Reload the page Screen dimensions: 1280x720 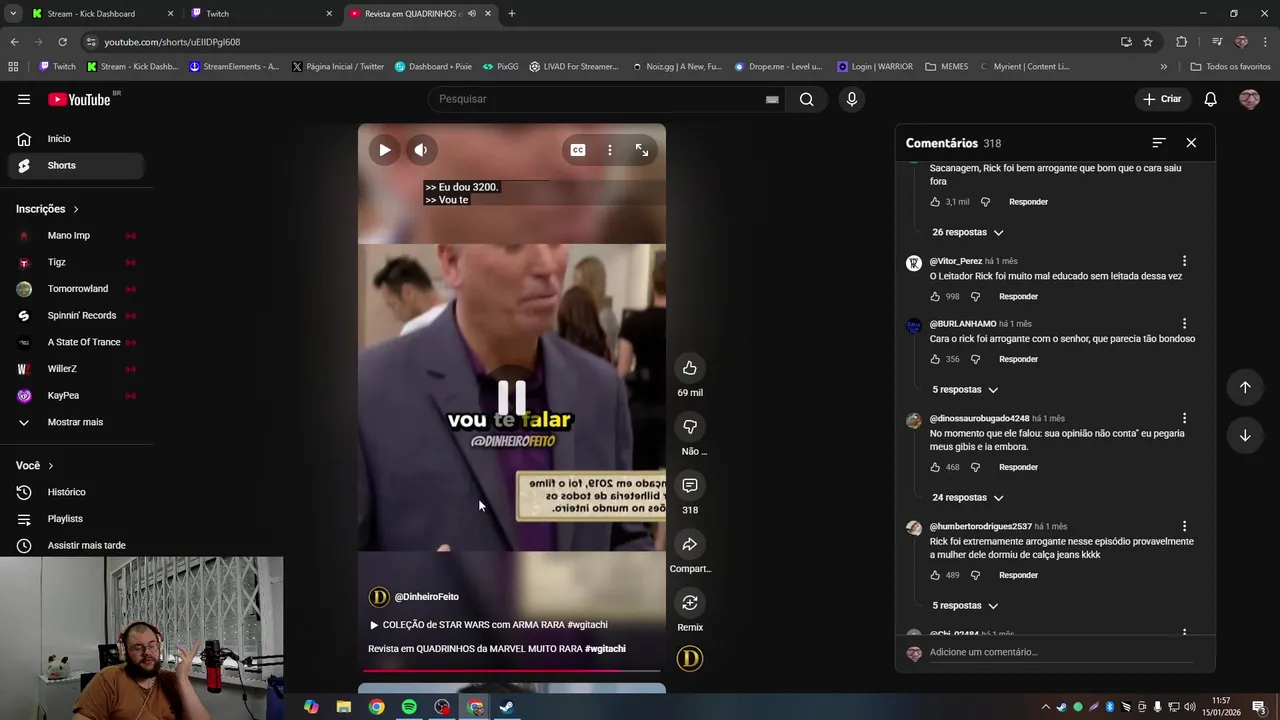coord(62,42)
